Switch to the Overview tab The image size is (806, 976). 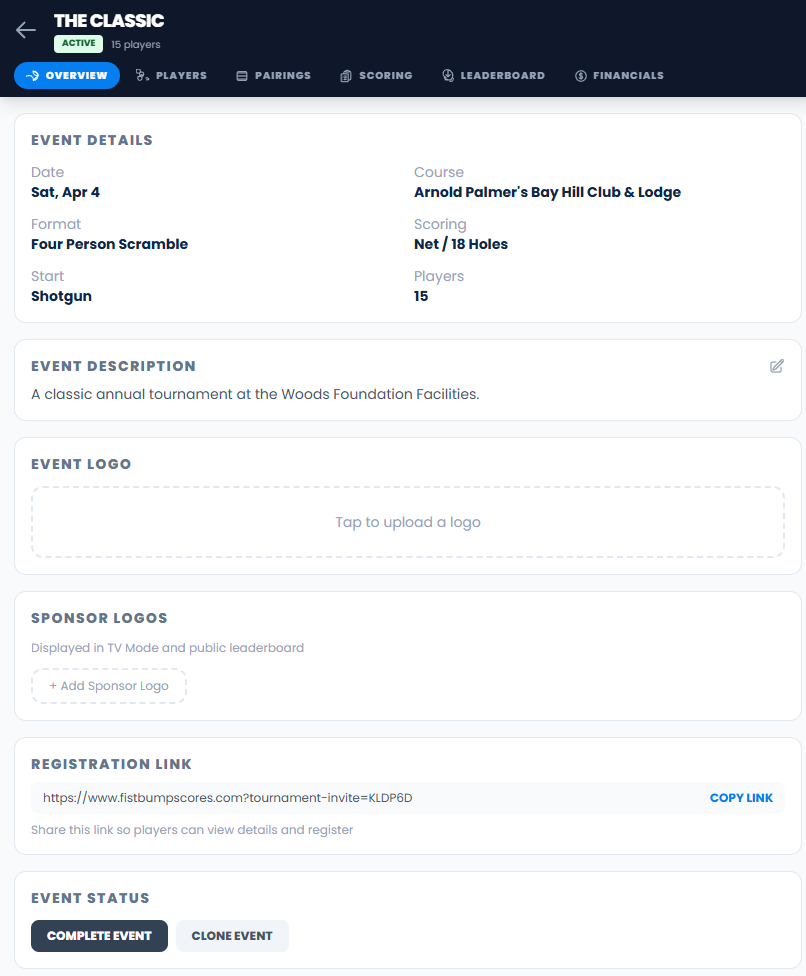click(x=67, y=76)
